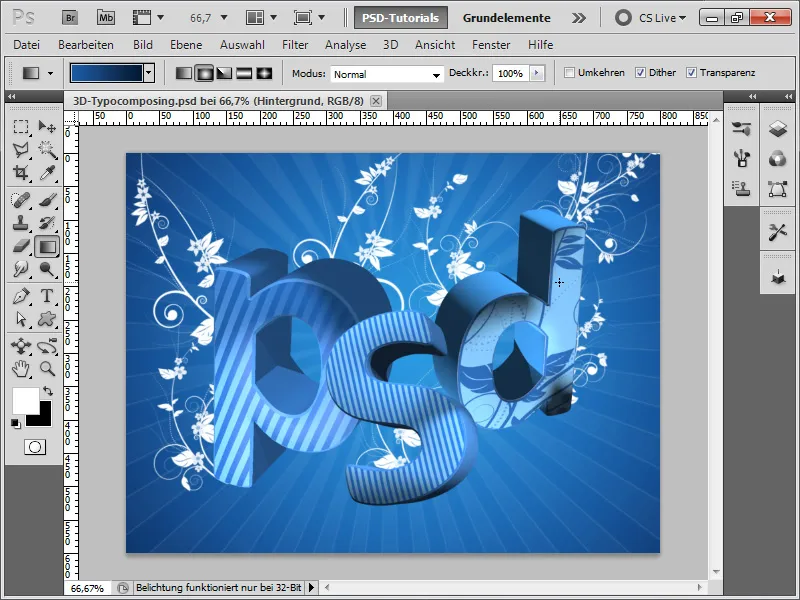The width and height of the screenshot is (800, 600).
Task: Close the 3D-Typocomposing.psd document tab
Action: (x=376, y=101)
